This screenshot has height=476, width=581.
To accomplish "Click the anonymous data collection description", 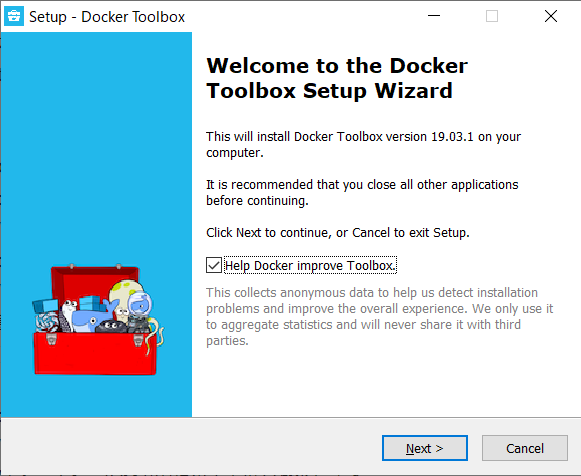I will [379, 316].
